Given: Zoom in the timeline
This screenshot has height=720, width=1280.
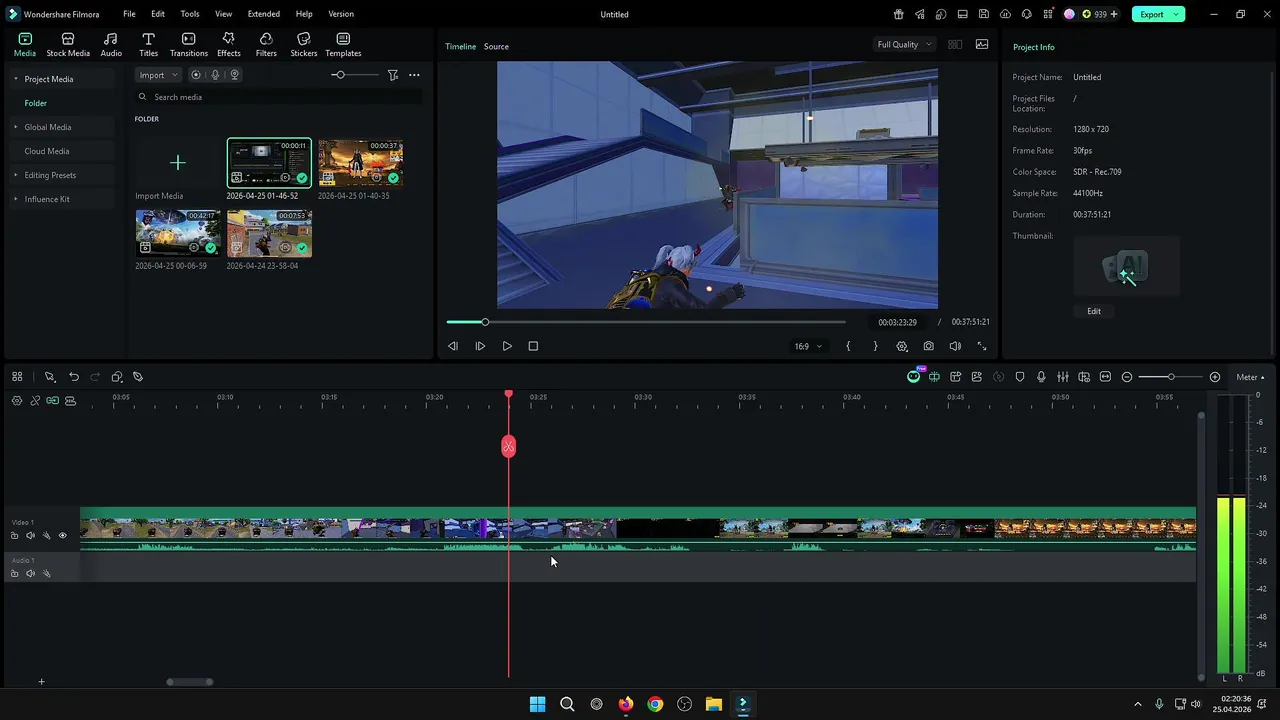Looking at the screenshot, I should pyautogui.click(x=1215, y=377).
